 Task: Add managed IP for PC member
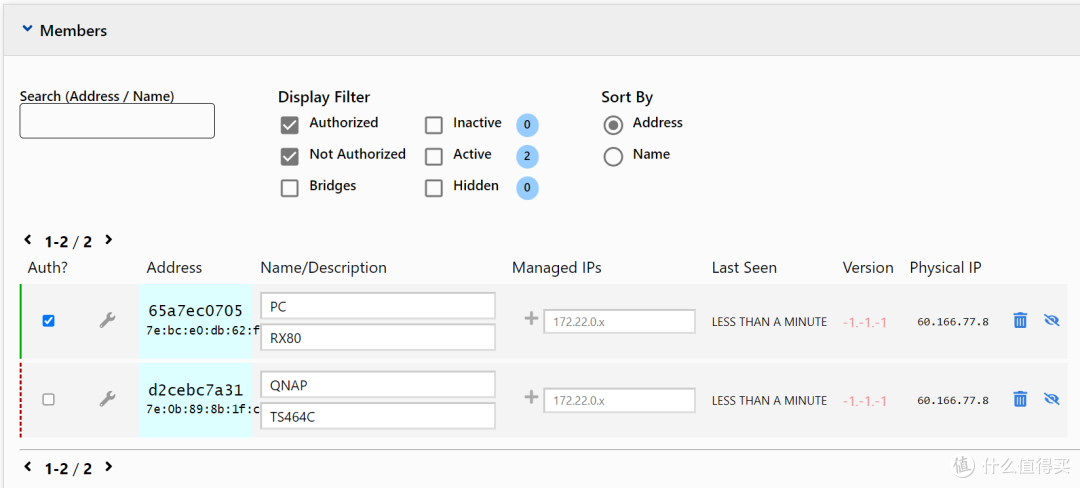point(531,320)
